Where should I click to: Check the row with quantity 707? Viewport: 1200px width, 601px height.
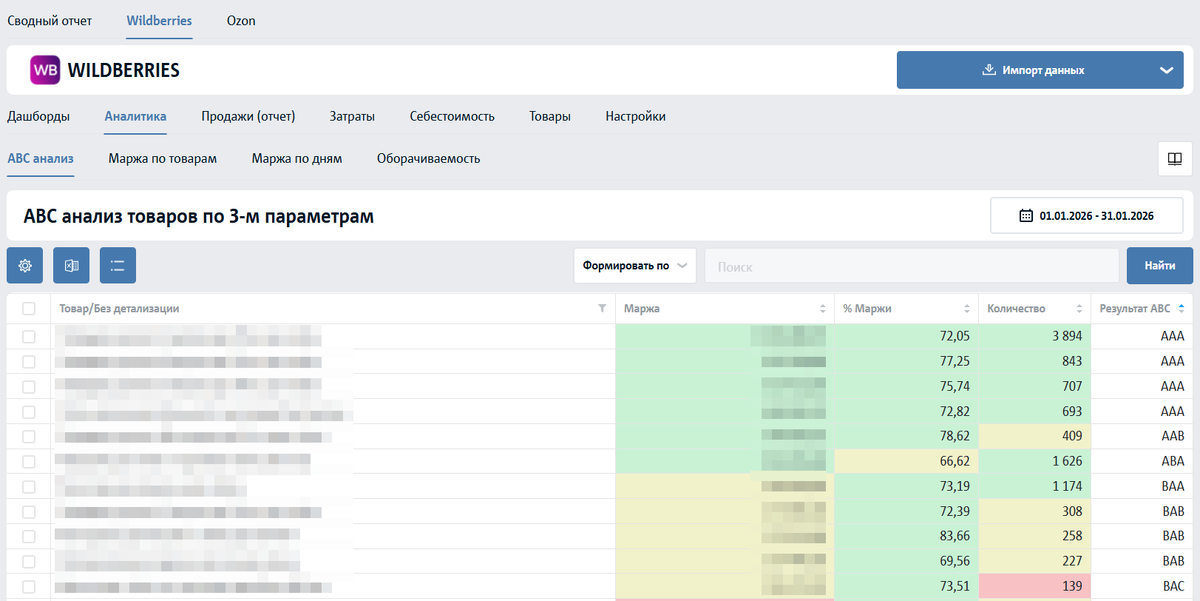point(28,386)
